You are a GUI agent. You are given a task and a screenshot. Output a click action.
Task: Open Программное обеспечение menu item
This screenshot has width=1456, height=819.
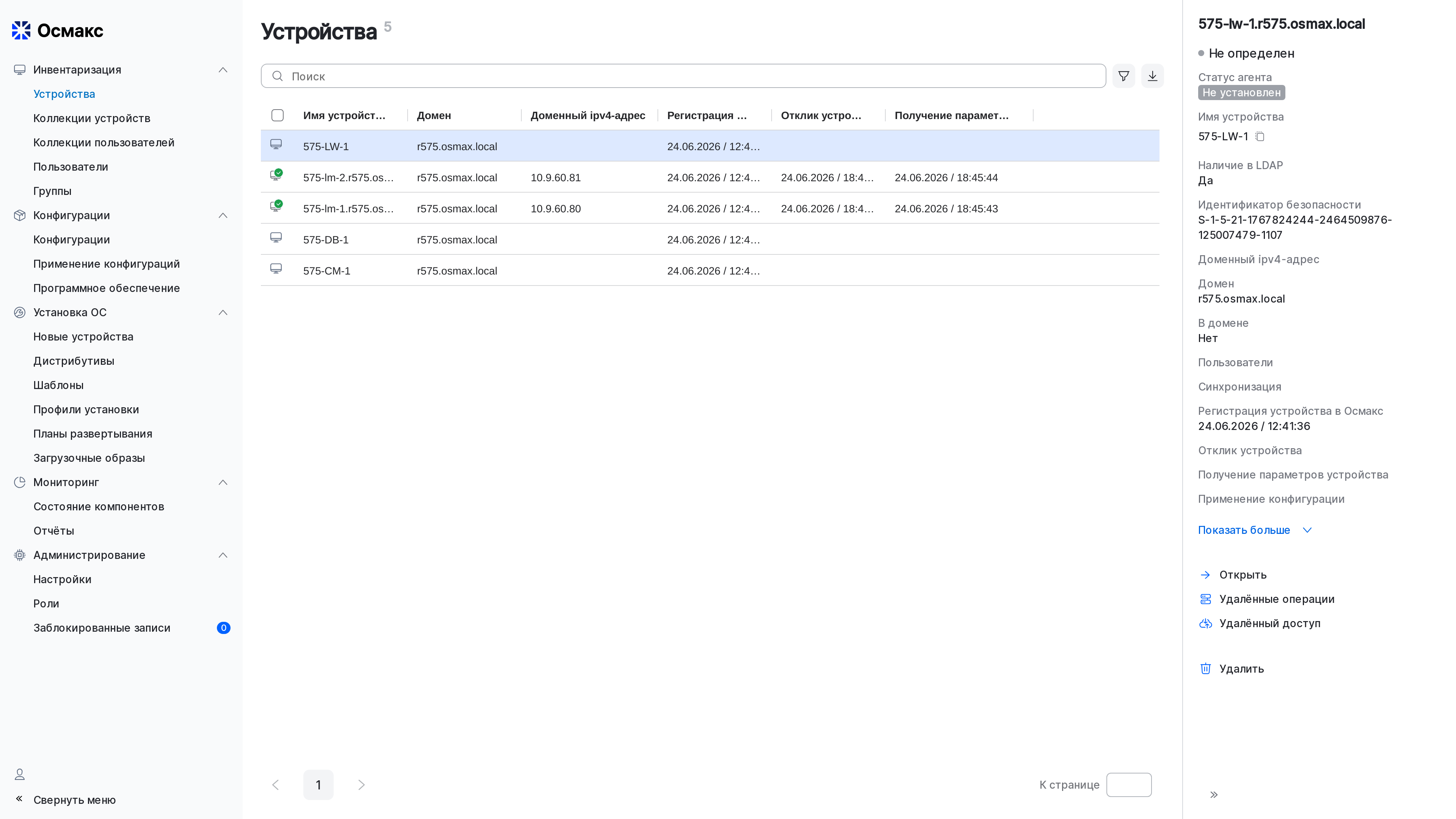point(106,288)
